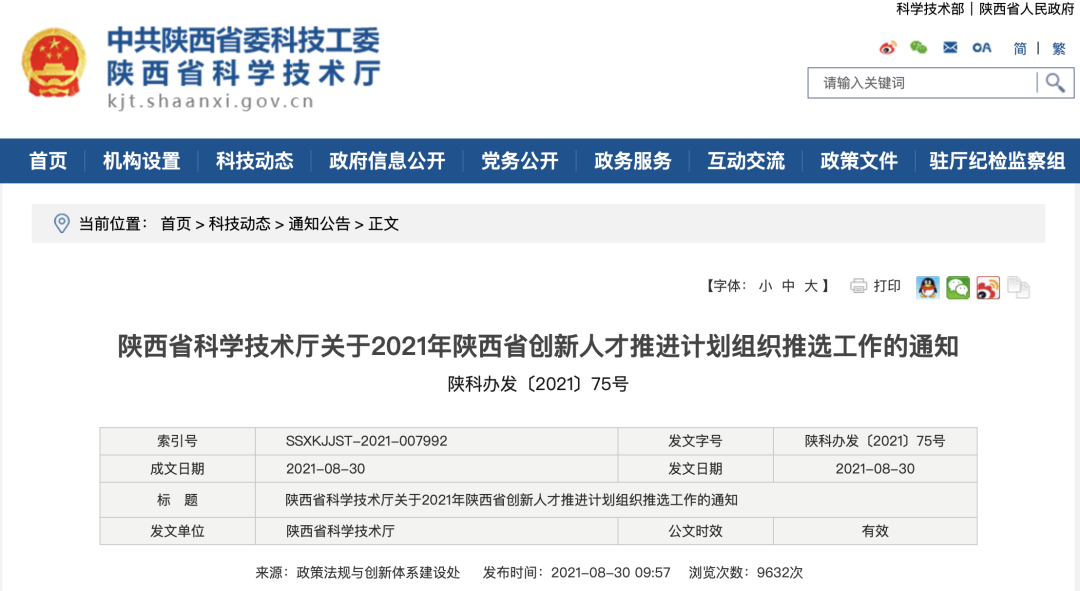Open the OA system link icon
This screenshot has height=591, width=1080.
[982, 48]
